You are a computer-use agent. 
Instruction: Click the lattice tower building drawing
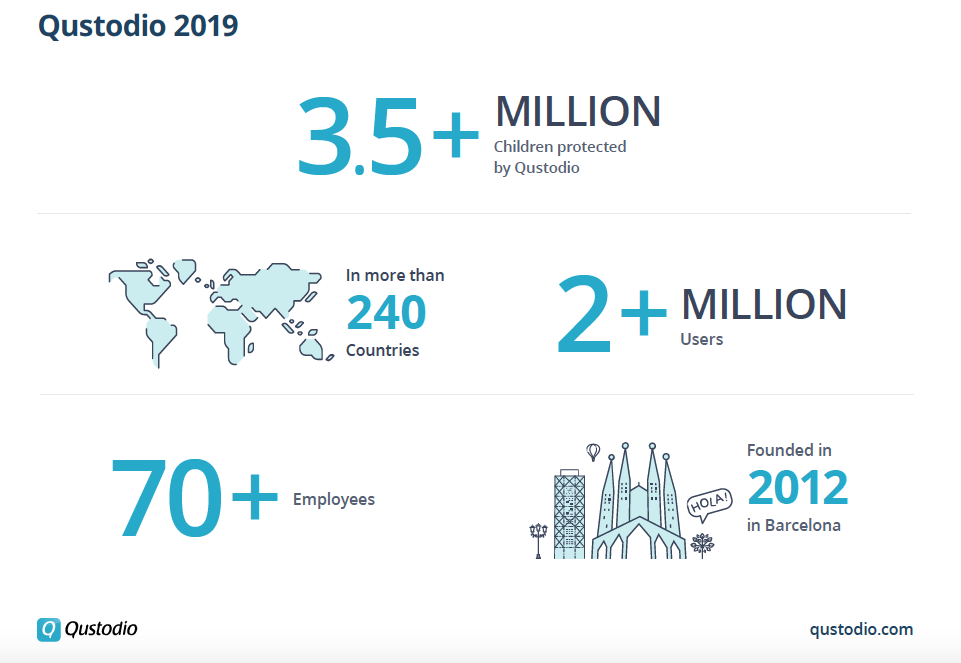point(569,514)
